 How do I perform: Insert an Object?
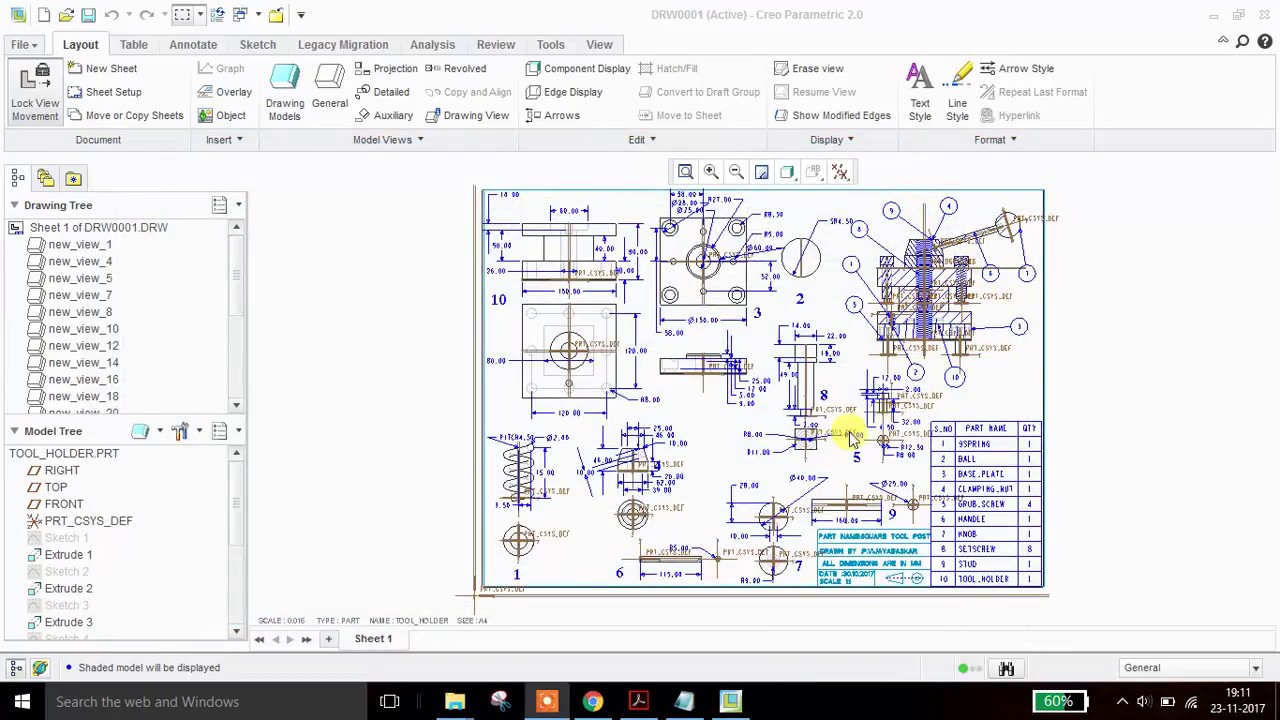click(x=221, y=115)
